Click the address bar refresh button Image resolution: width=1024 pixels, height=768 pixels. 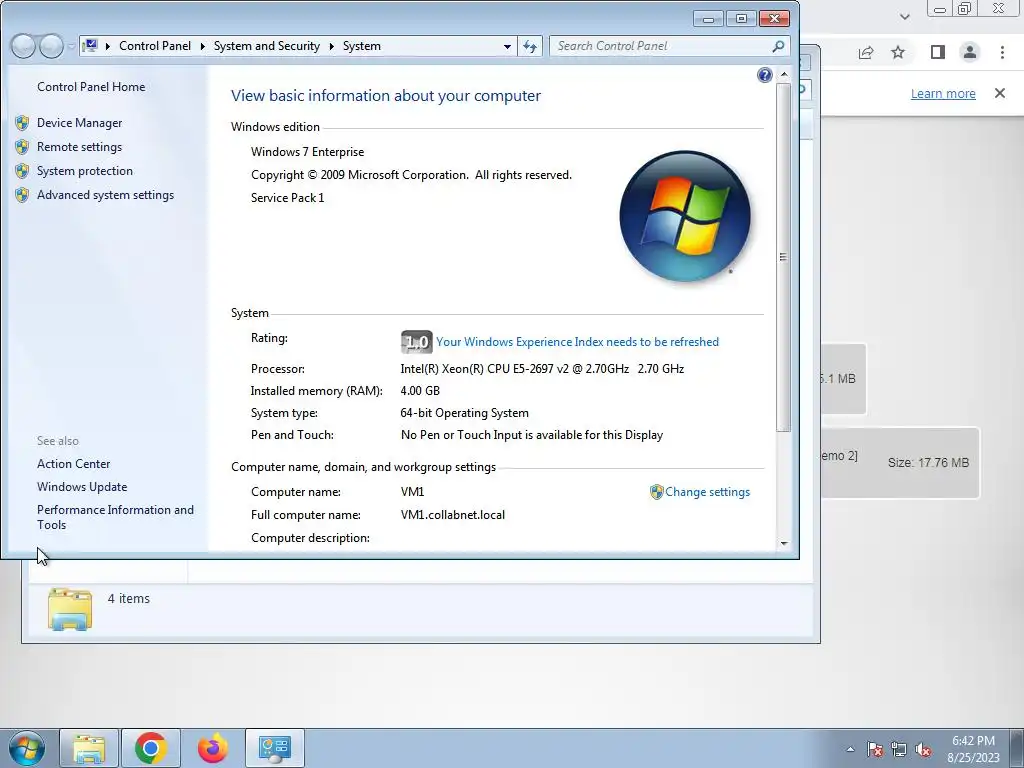click(x=530, y=46)
